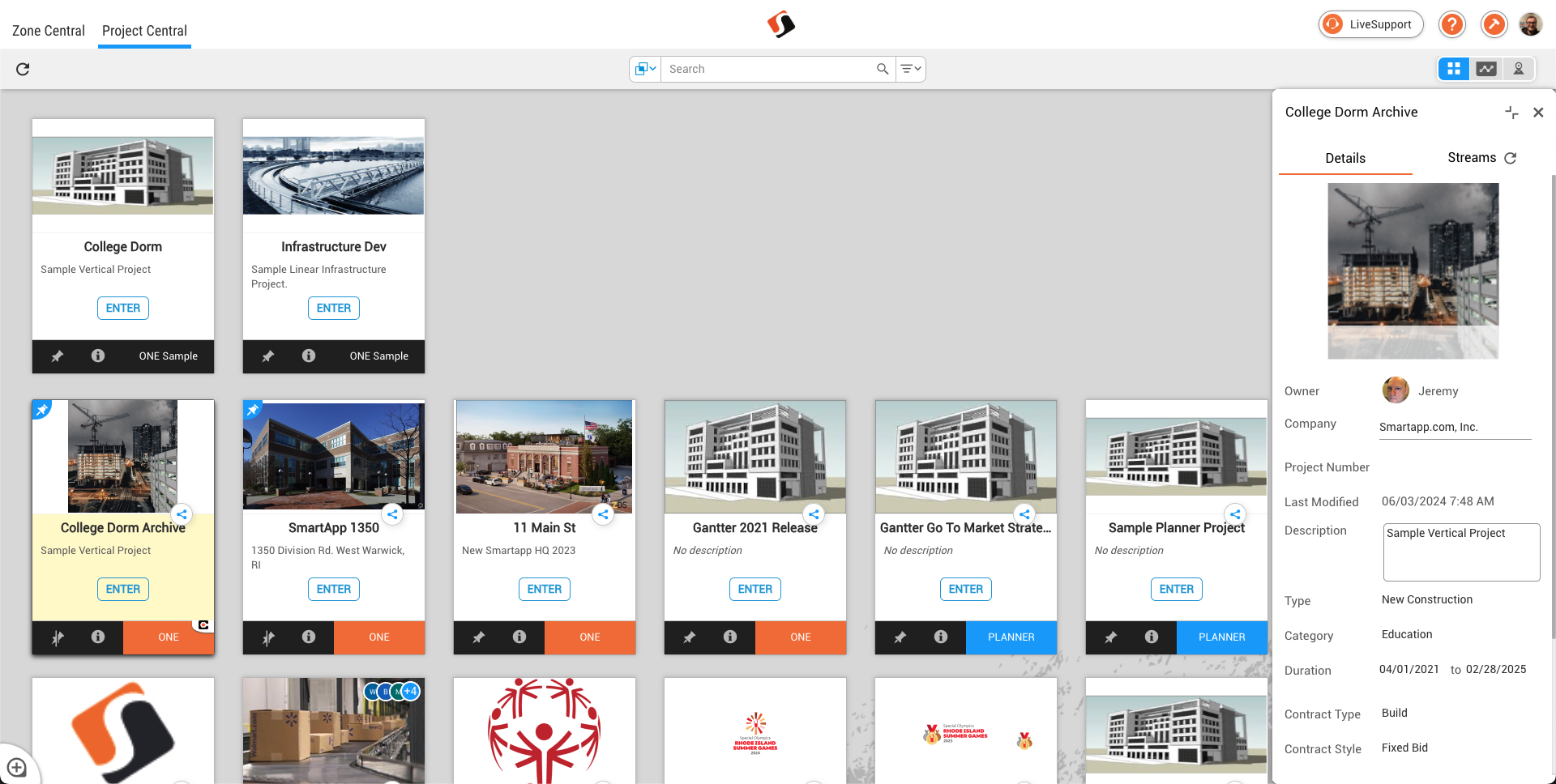Enter the Gantter Go To Market project
Viewport: 1556px width, 784px height.
click(x=966, y=589)
